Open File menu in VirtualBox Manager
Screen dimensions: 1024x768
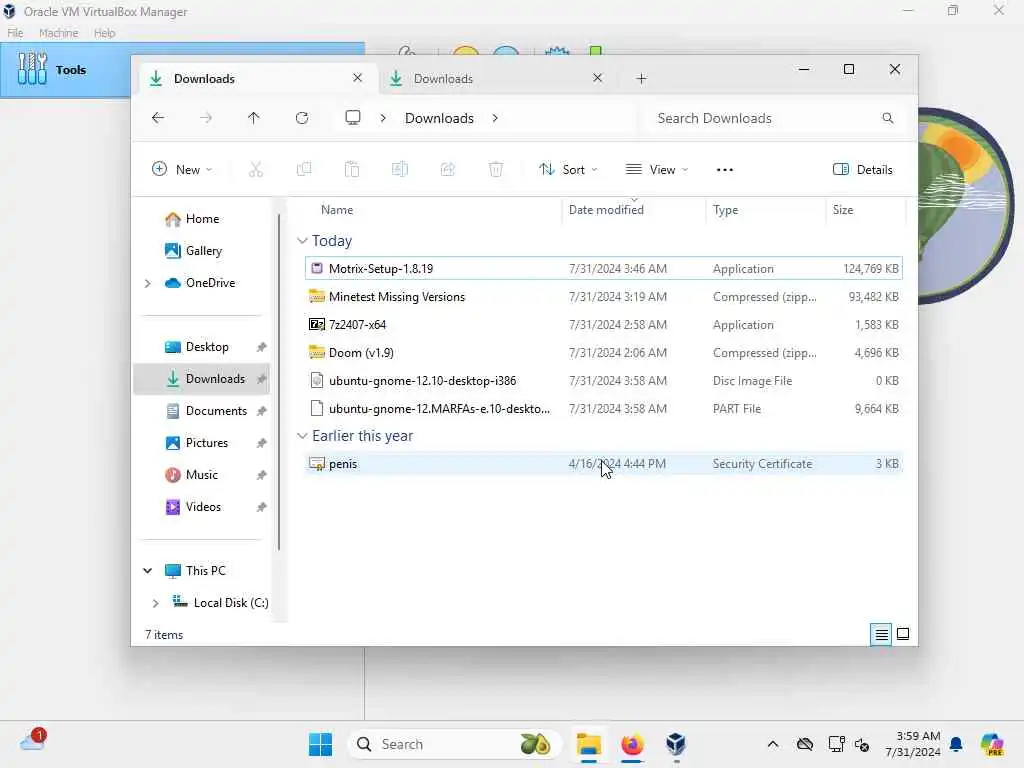pyautogui.click(x=15, y=33)
